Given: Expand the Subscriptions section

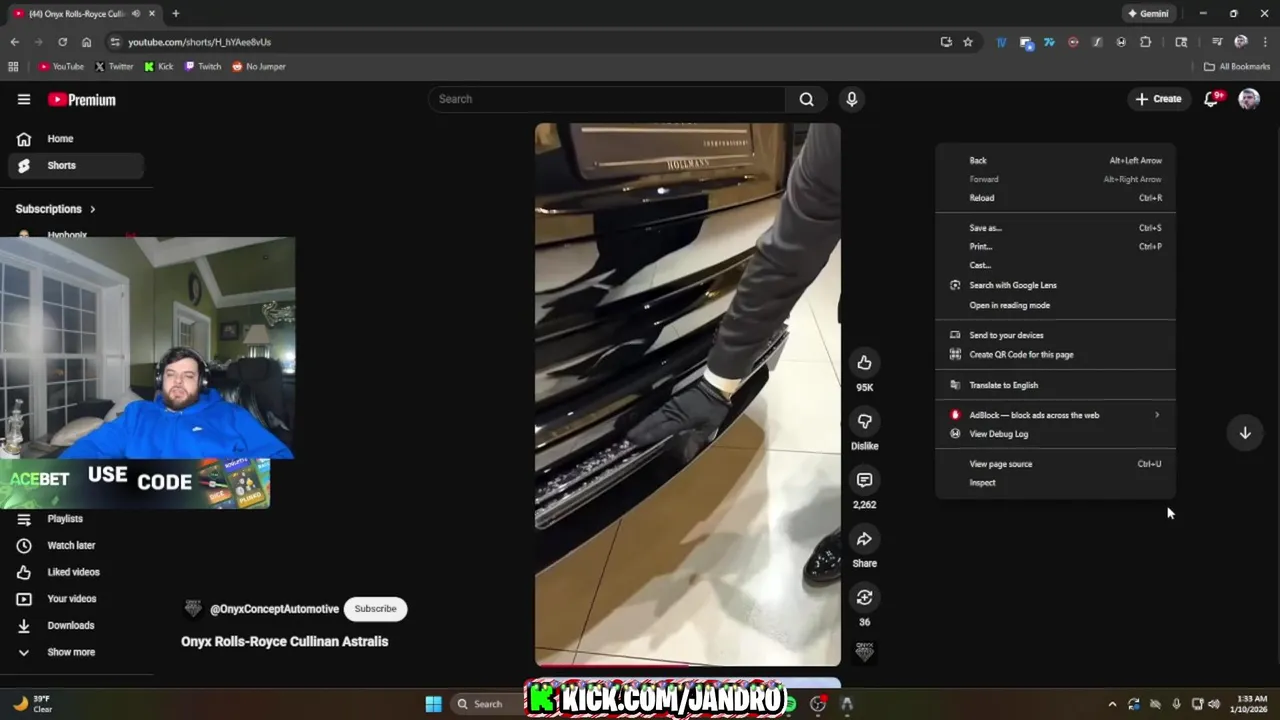Looking at the screenshot, I should tap(56, 209).
